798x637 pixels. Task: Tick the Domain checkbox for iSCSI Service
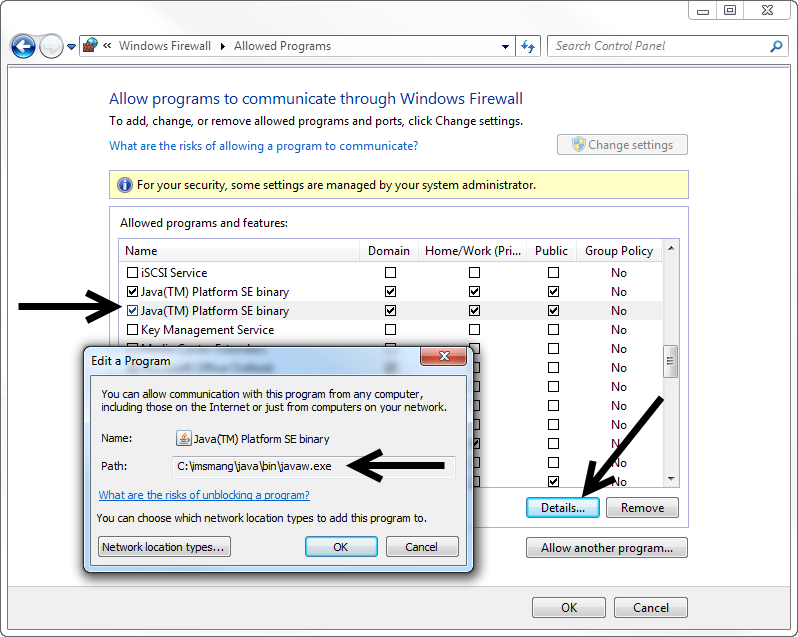point(390,273)
